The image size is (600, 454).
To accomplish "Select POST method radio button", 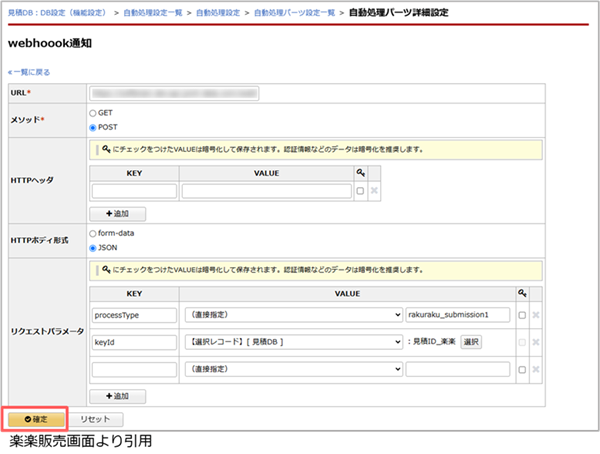I will coord(94,128).
